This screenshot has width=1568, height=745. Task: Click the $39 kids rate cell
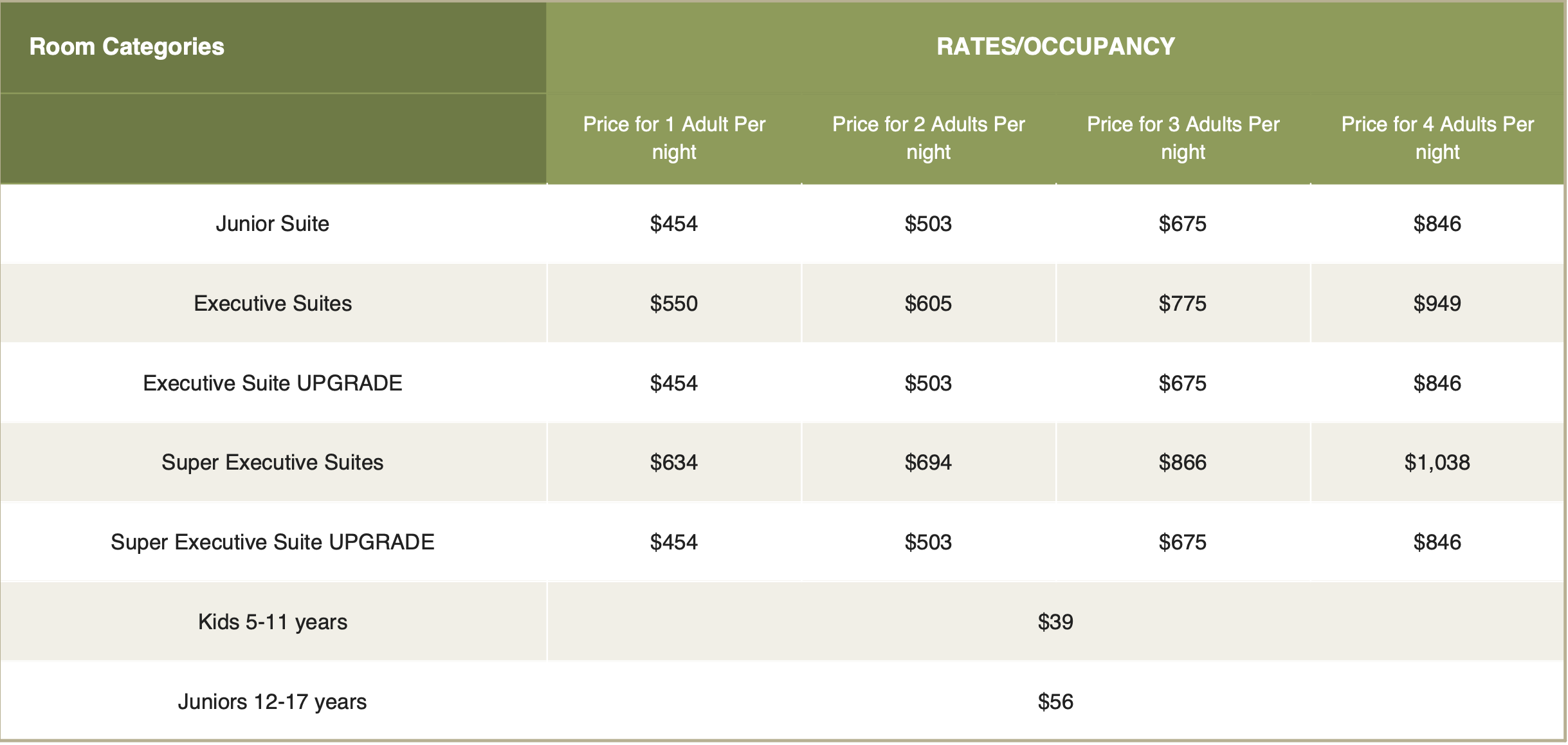[1055, 621]
